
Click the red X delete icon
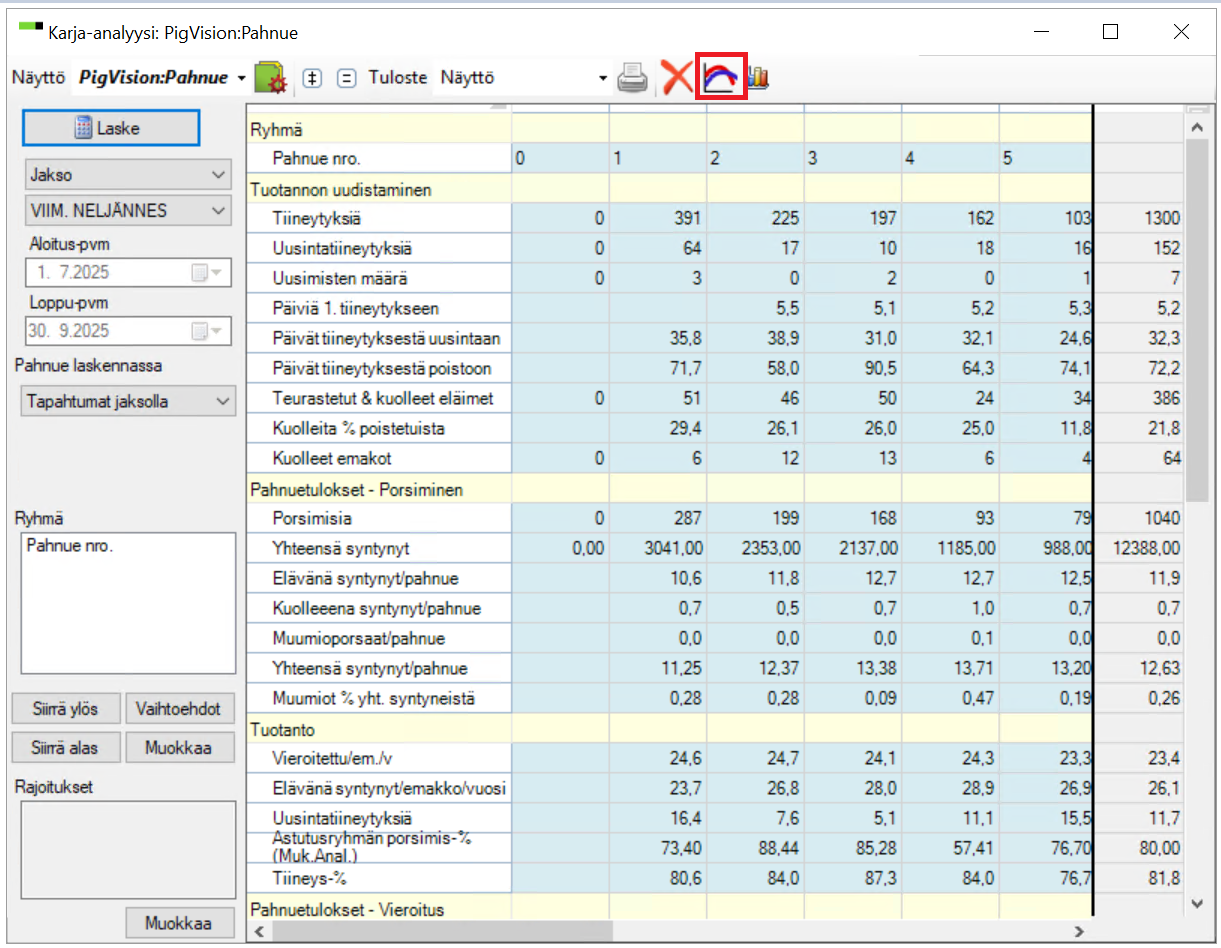[x=677, y=78]
